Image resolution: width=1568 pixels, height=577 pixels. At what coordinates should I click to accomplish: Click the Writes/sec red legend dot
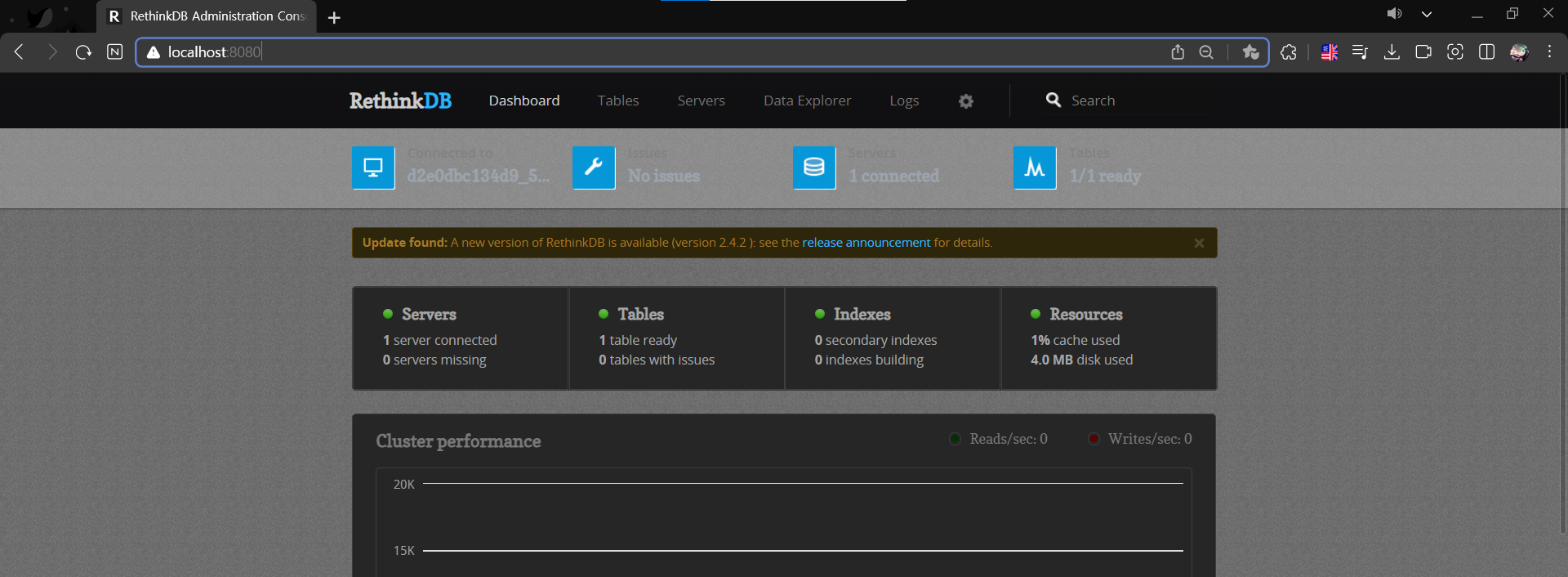[1094, 439]
